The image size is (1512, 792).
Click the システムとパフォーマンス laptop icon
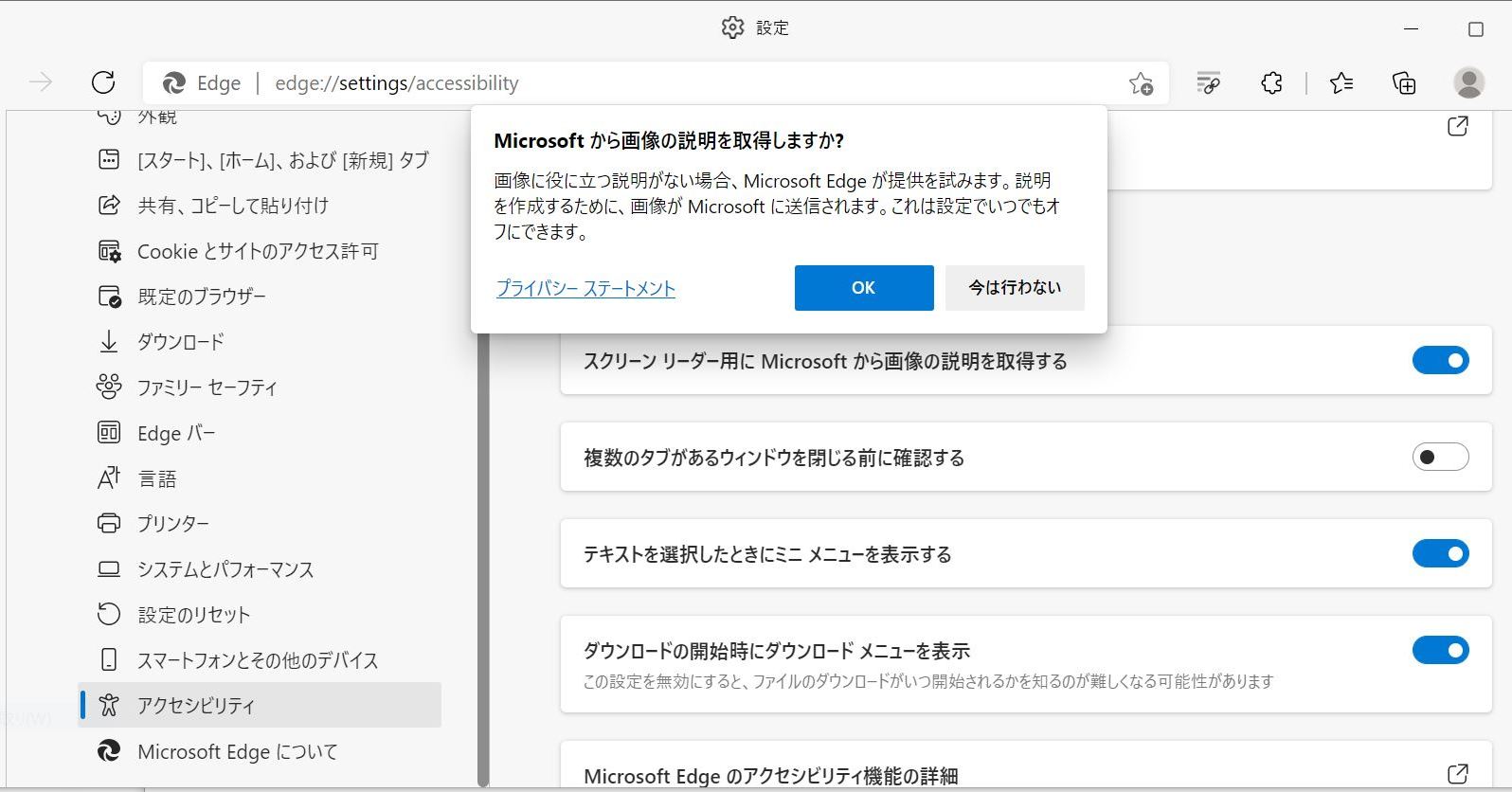point(109,568)
